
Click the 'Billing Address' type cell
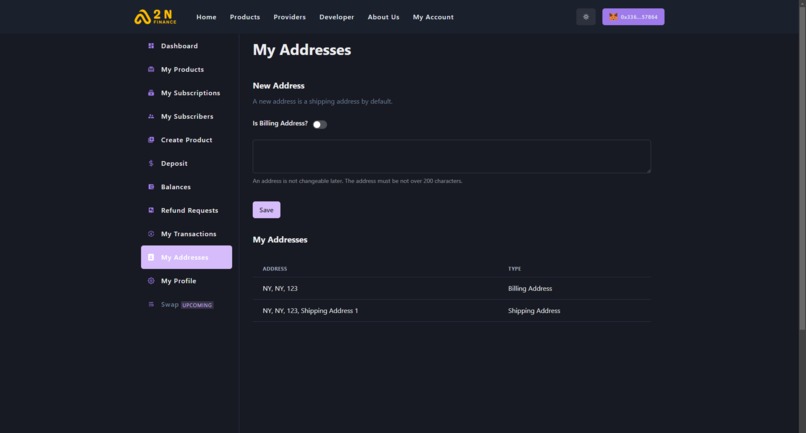(x=530, y=288)
